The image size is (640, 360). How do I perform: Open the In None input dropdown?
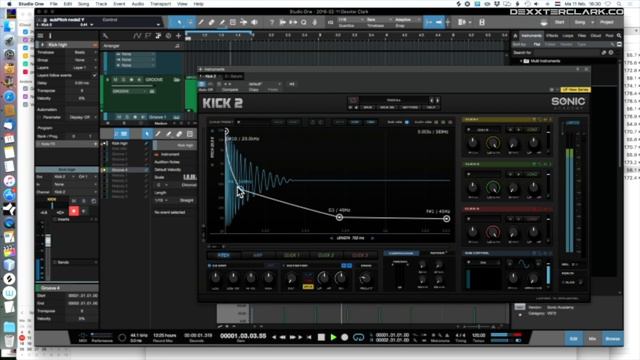[75, 184]
